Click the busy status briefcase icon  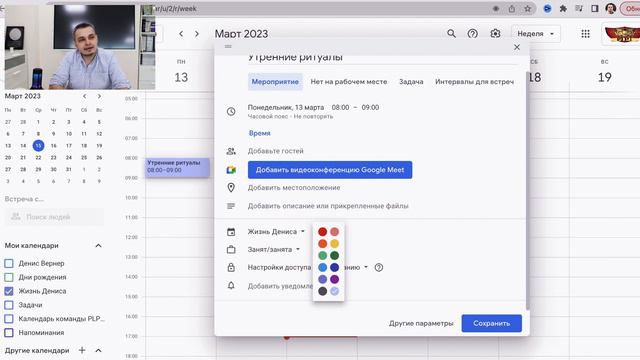click(231, 249)
